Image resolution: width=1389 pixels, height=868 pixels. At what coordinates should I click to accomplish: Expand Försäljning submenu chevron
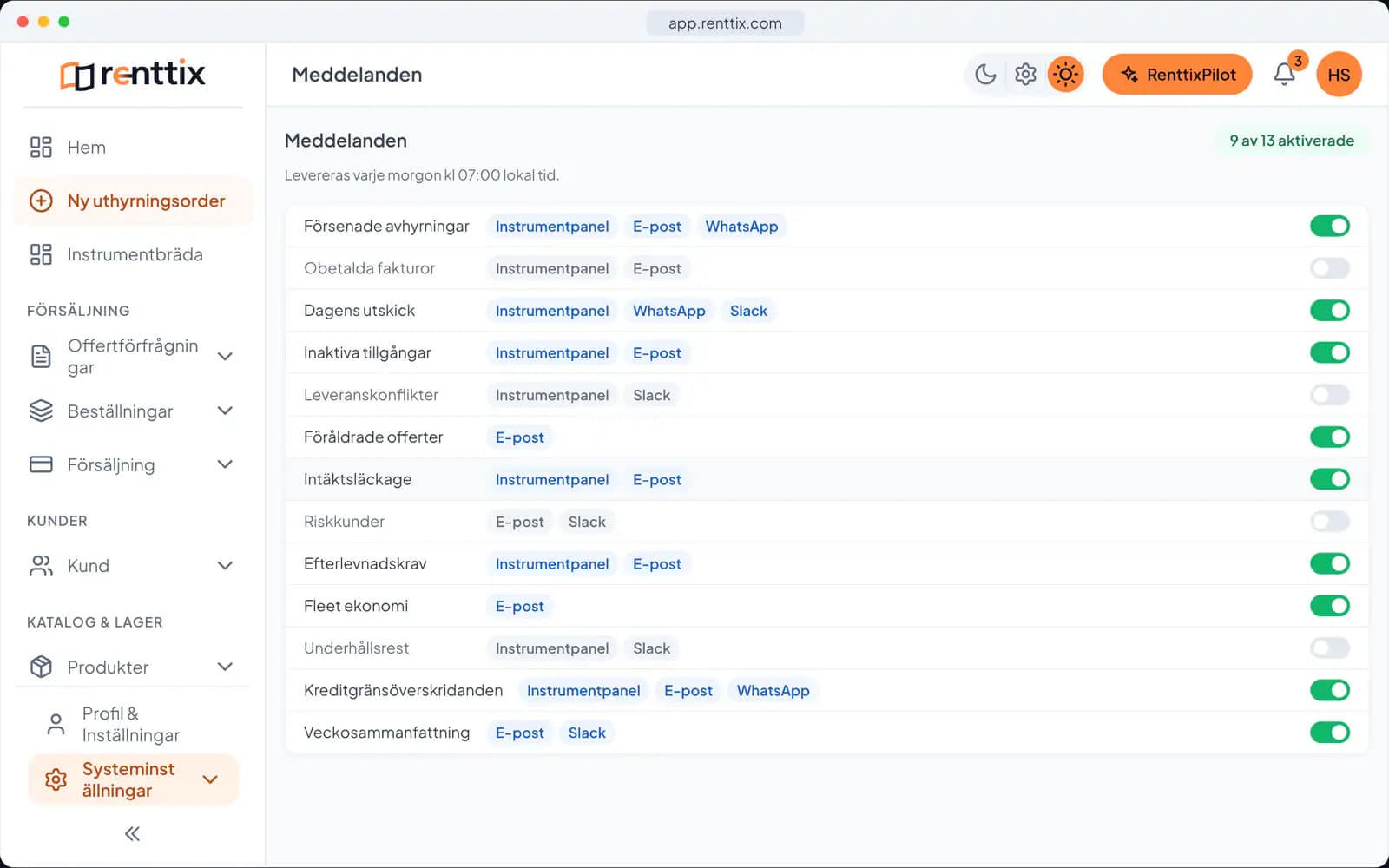[225, 464]
